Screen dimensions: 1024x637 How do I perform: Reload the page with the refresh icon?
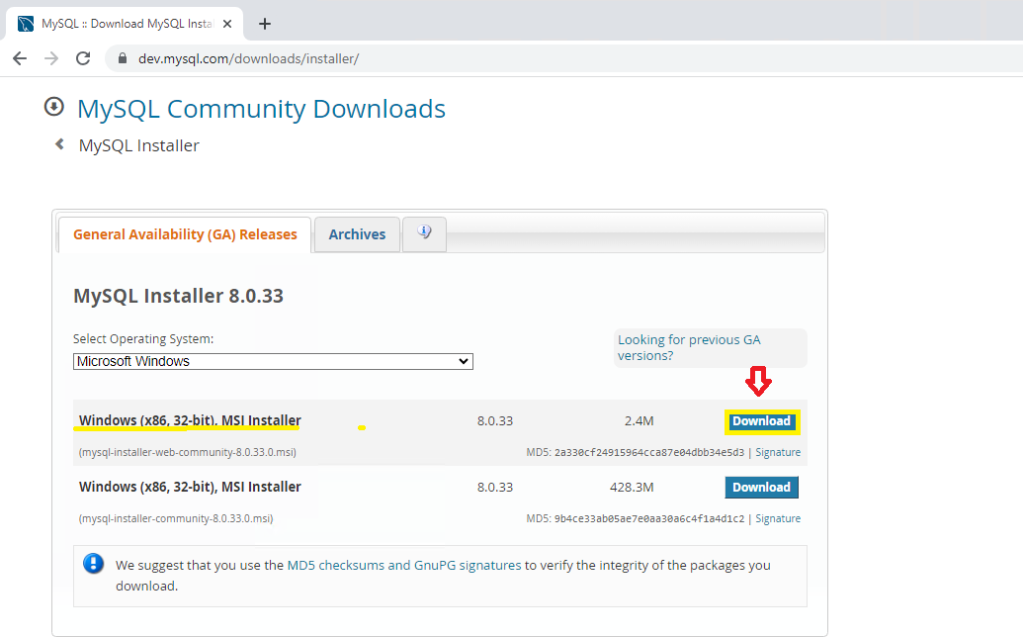click(83, 59)
